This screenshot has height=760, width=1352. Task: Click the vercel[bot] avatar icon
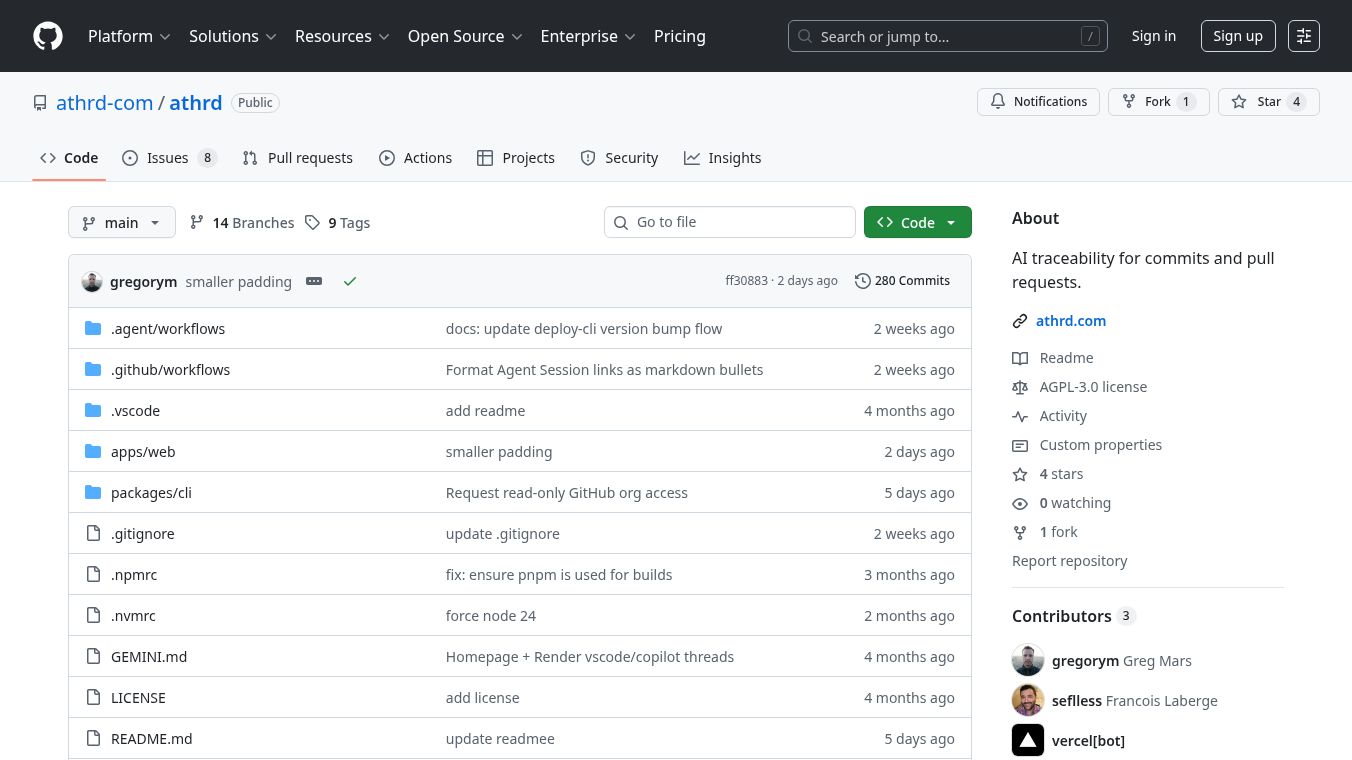point(1027,741)
